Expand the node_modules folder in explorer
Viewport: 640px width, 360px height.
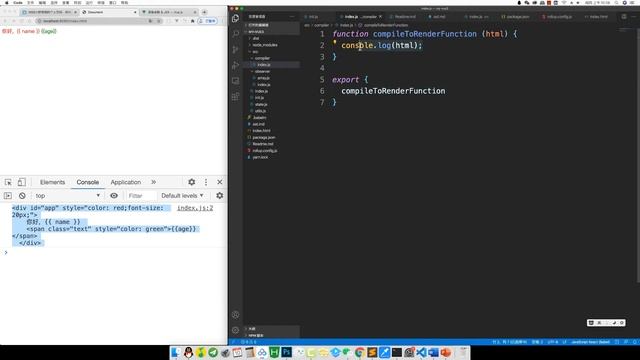click(264, 45)
